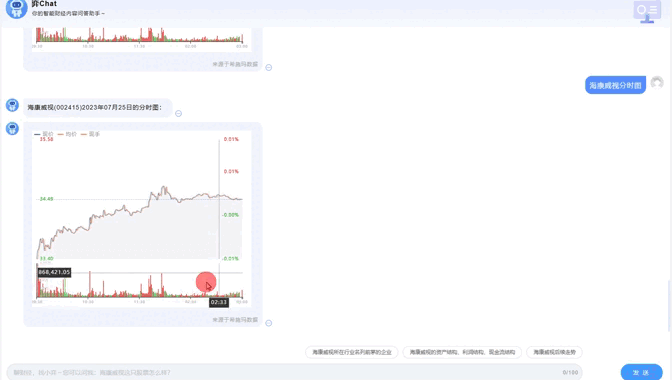
Task: Open the search list icon at top right
Action: coord(647,11)
